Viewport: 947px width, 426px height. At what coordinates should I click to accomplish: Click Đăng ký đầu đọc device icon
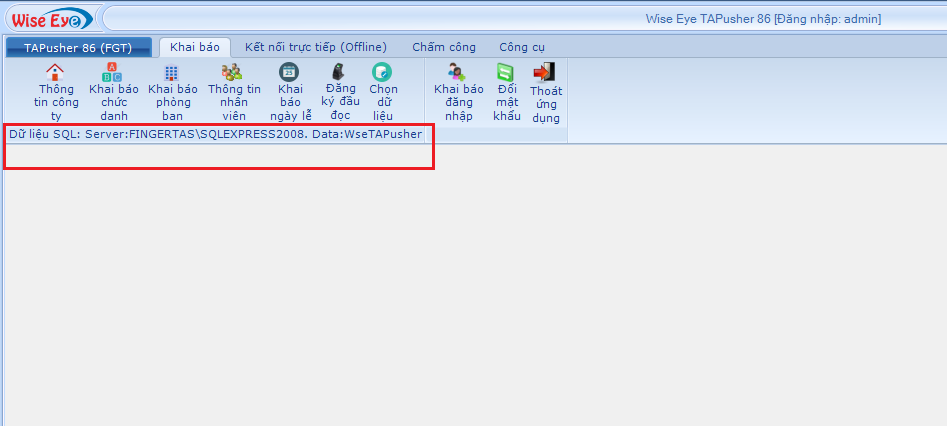click(339, 72)
